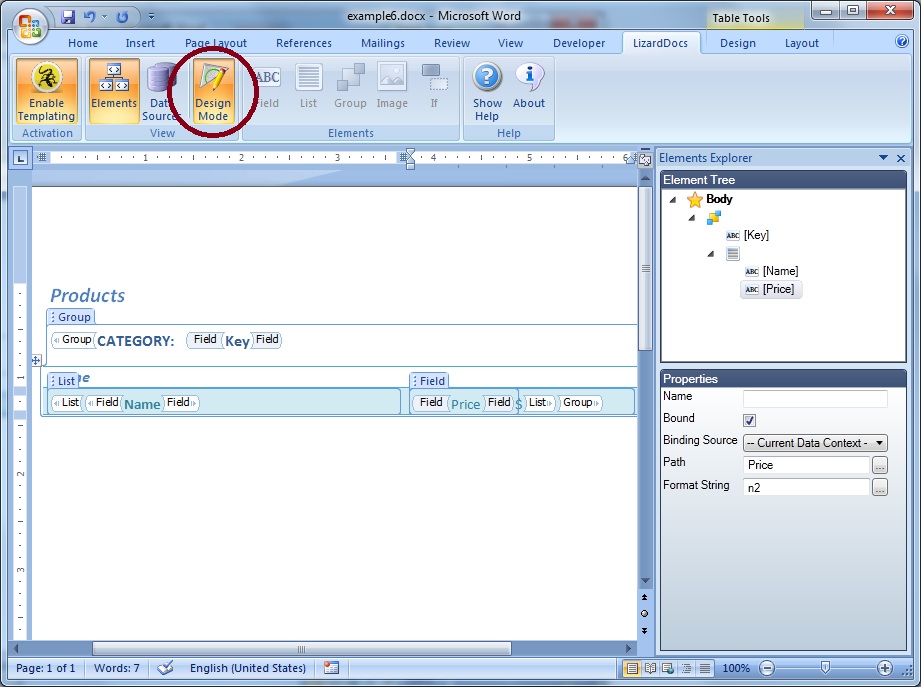Open the Data Source view
This screenshot has height=687, width=921.
159,92
